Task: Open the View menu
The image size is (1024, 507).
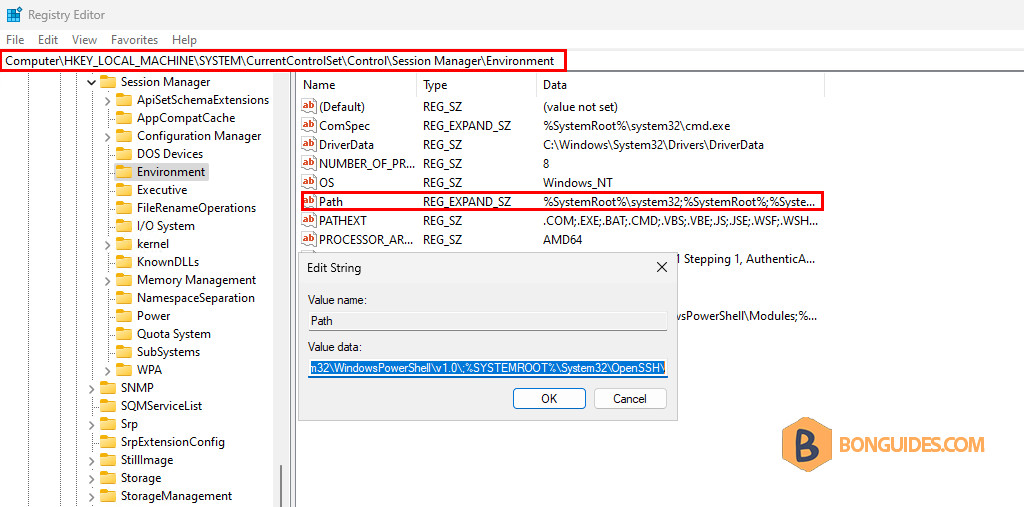Action: 84,40
